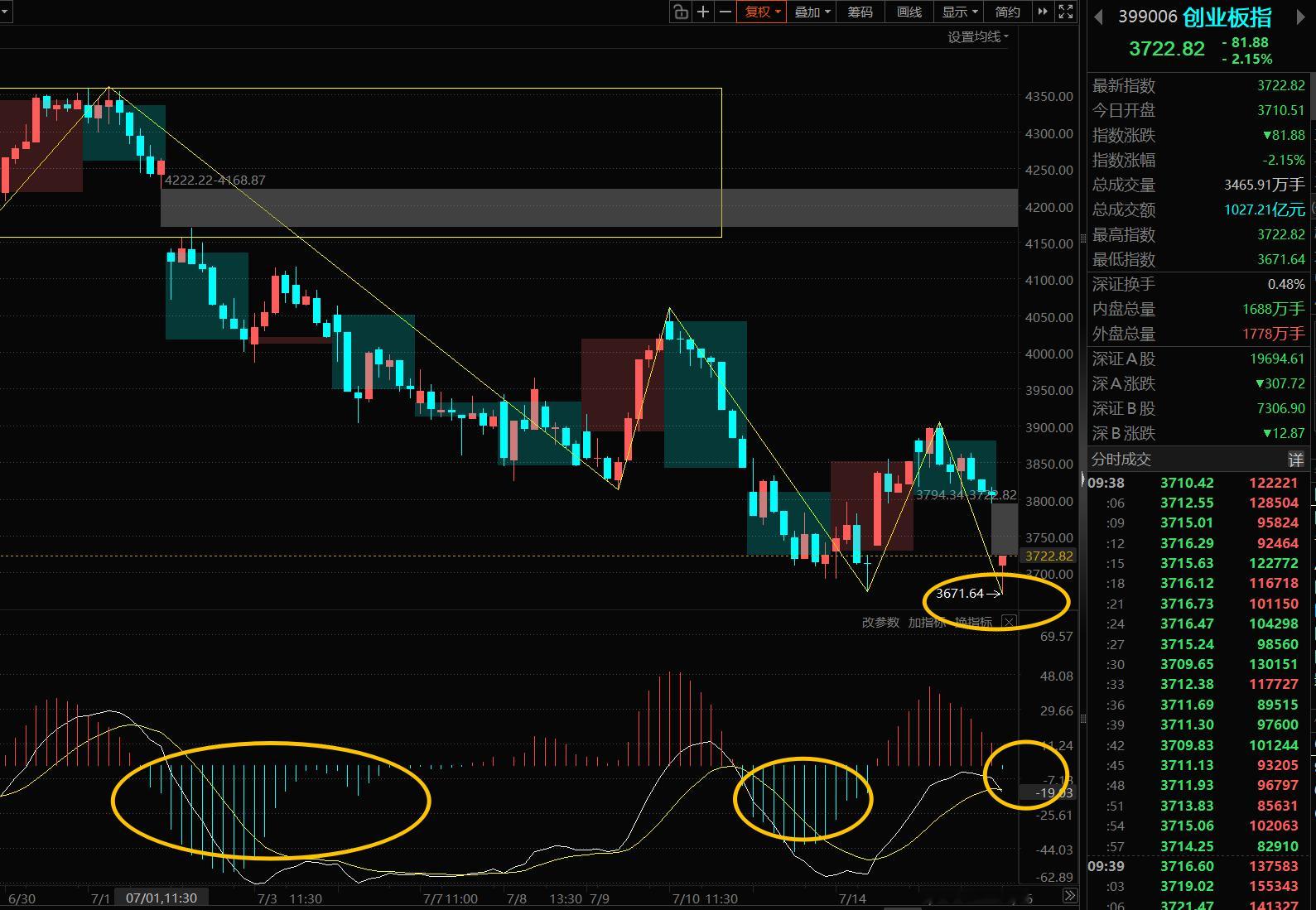Select the 最低指数 row
Viewport: 1316px width, 910px height.
[1198, 259]
